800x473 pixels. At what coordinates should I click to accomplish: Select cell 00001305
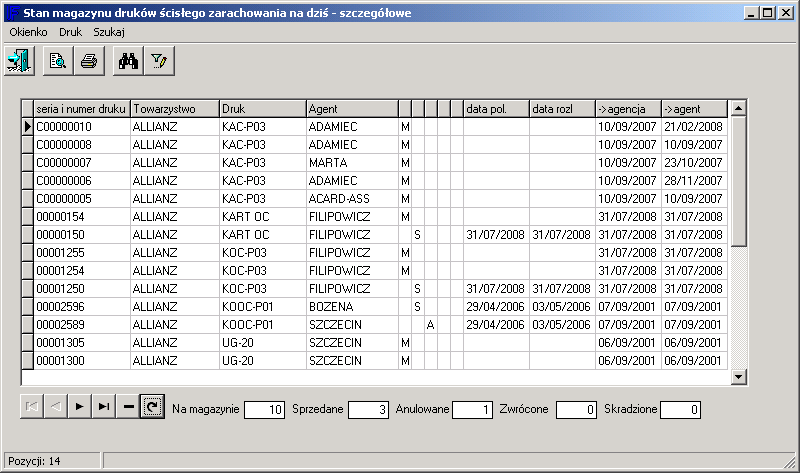pos(82,343)
